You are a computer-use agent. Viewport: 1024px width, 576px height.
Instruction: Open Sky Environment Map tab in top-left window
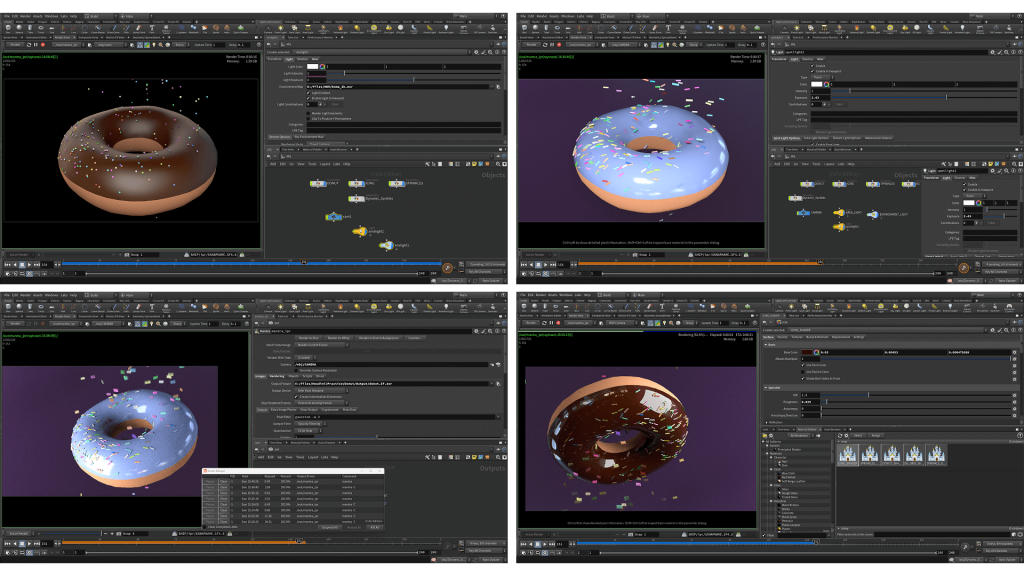click(x=309, y=137)
